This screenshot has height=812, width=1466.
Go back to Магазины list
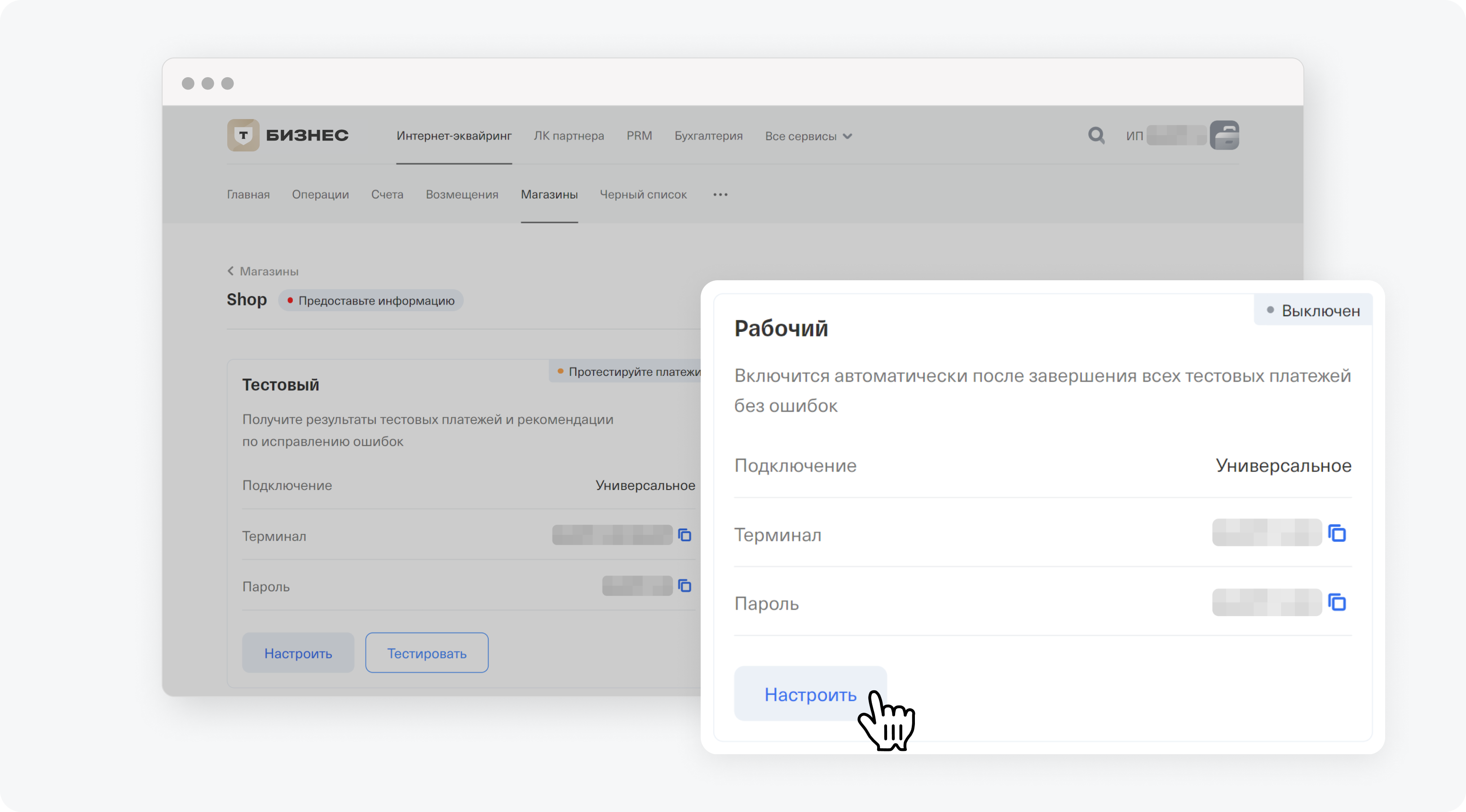[263, 271]
